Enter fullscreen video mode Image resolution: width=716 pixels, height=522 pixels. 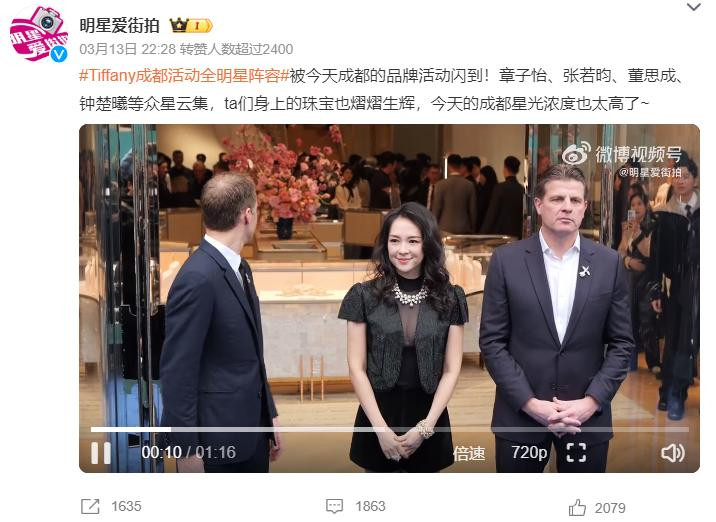tap(576, 453)
